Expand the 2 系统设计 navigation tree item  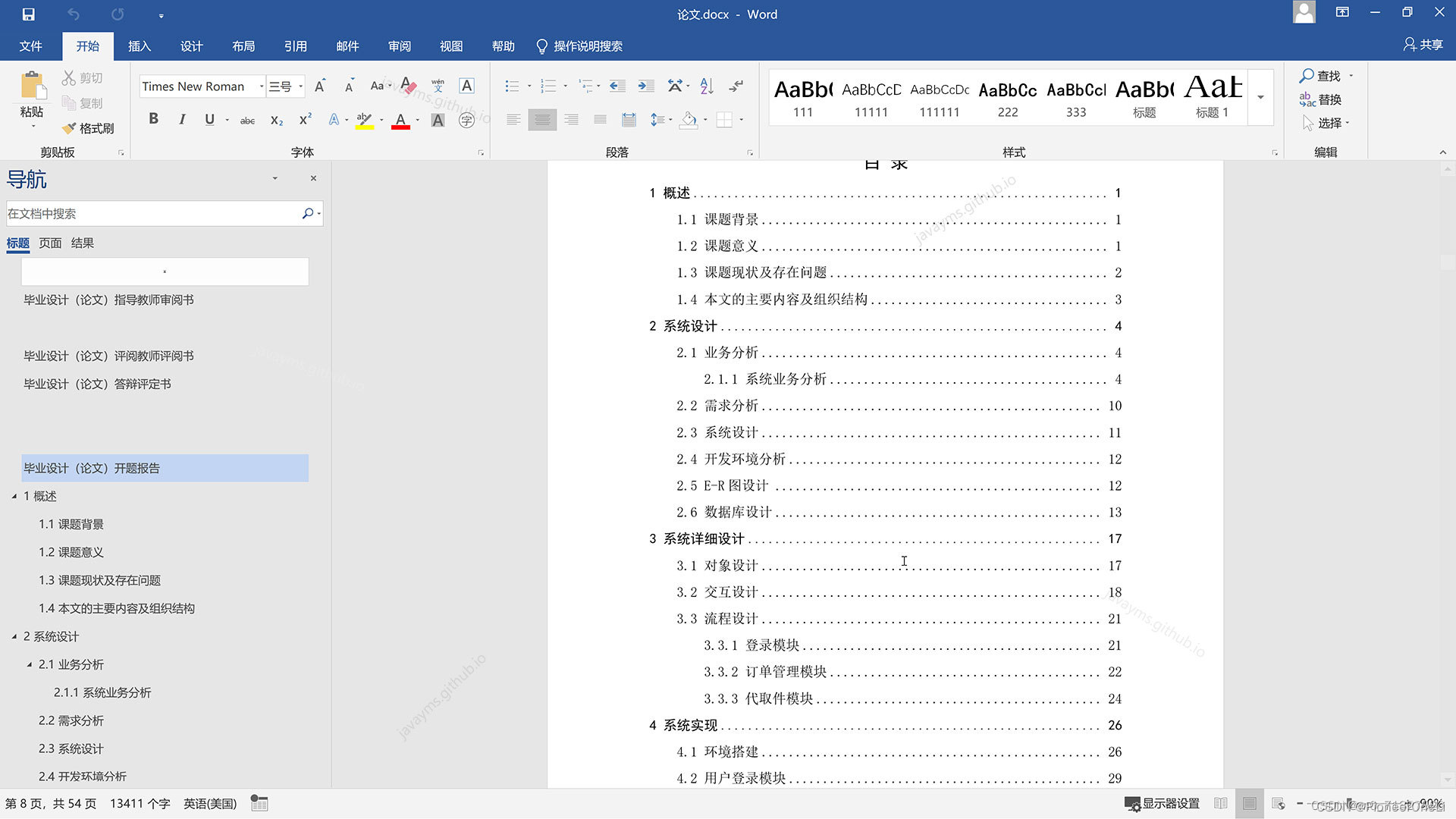(17, 636)
